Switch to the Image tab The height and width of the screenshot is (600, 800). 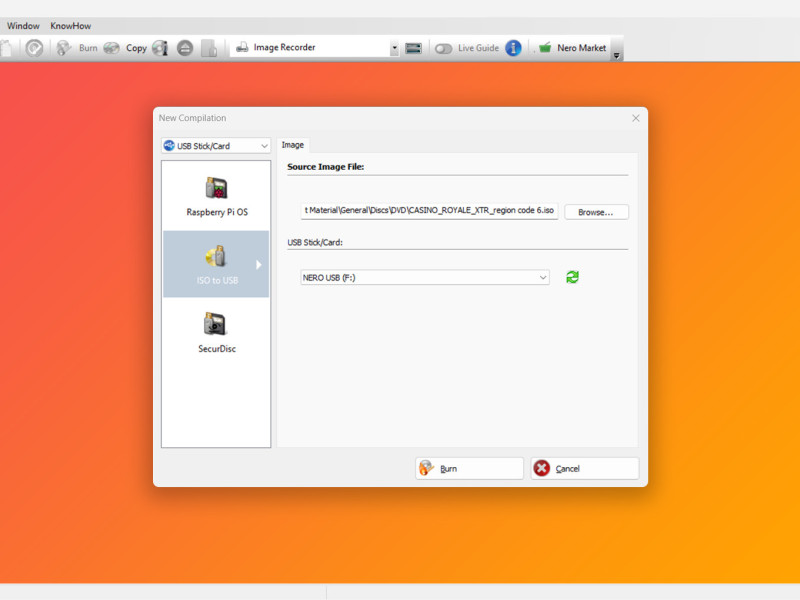(x=293, y=145)
